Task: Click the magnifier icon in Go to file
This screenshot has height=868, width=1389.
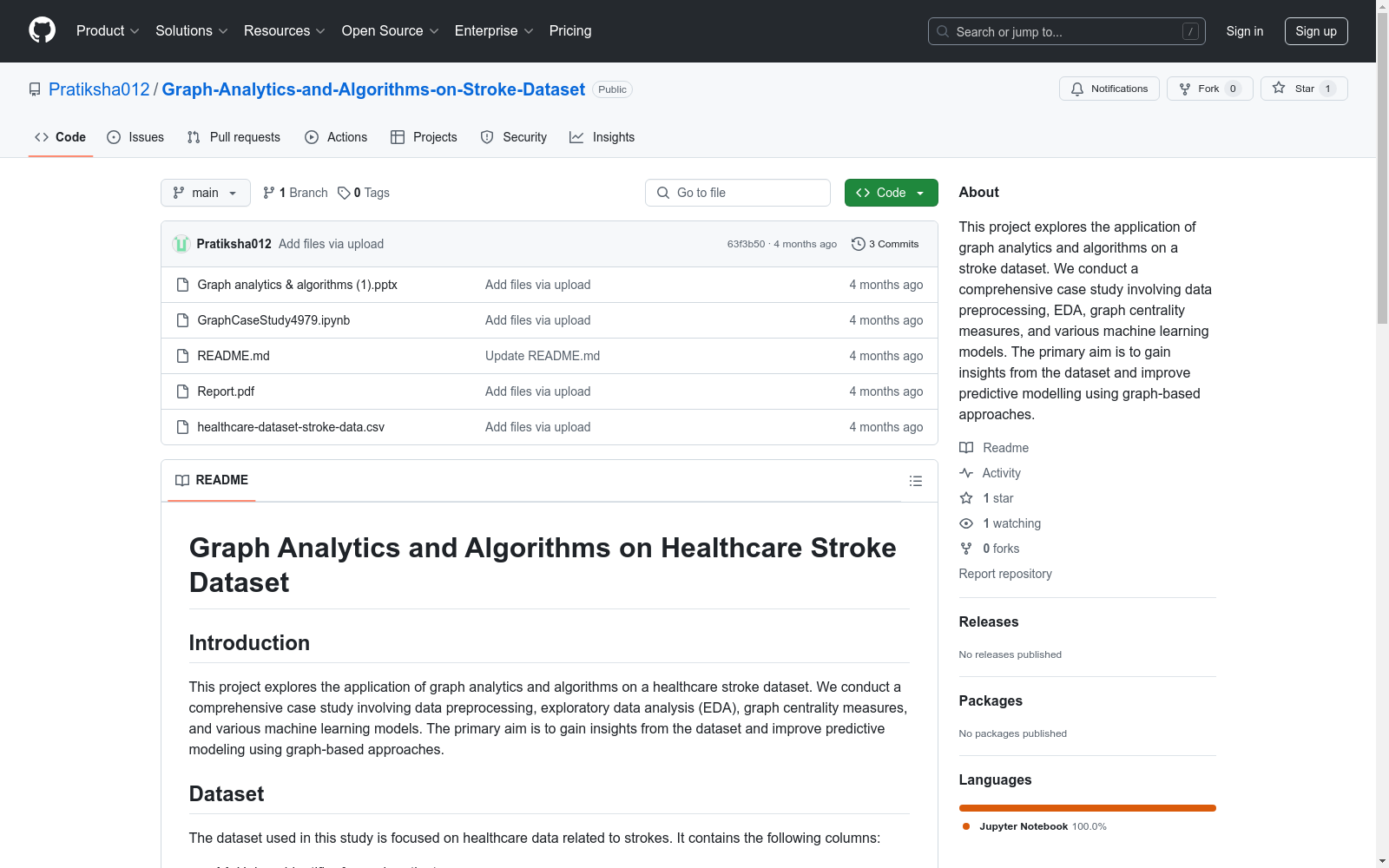Action: 663,193
